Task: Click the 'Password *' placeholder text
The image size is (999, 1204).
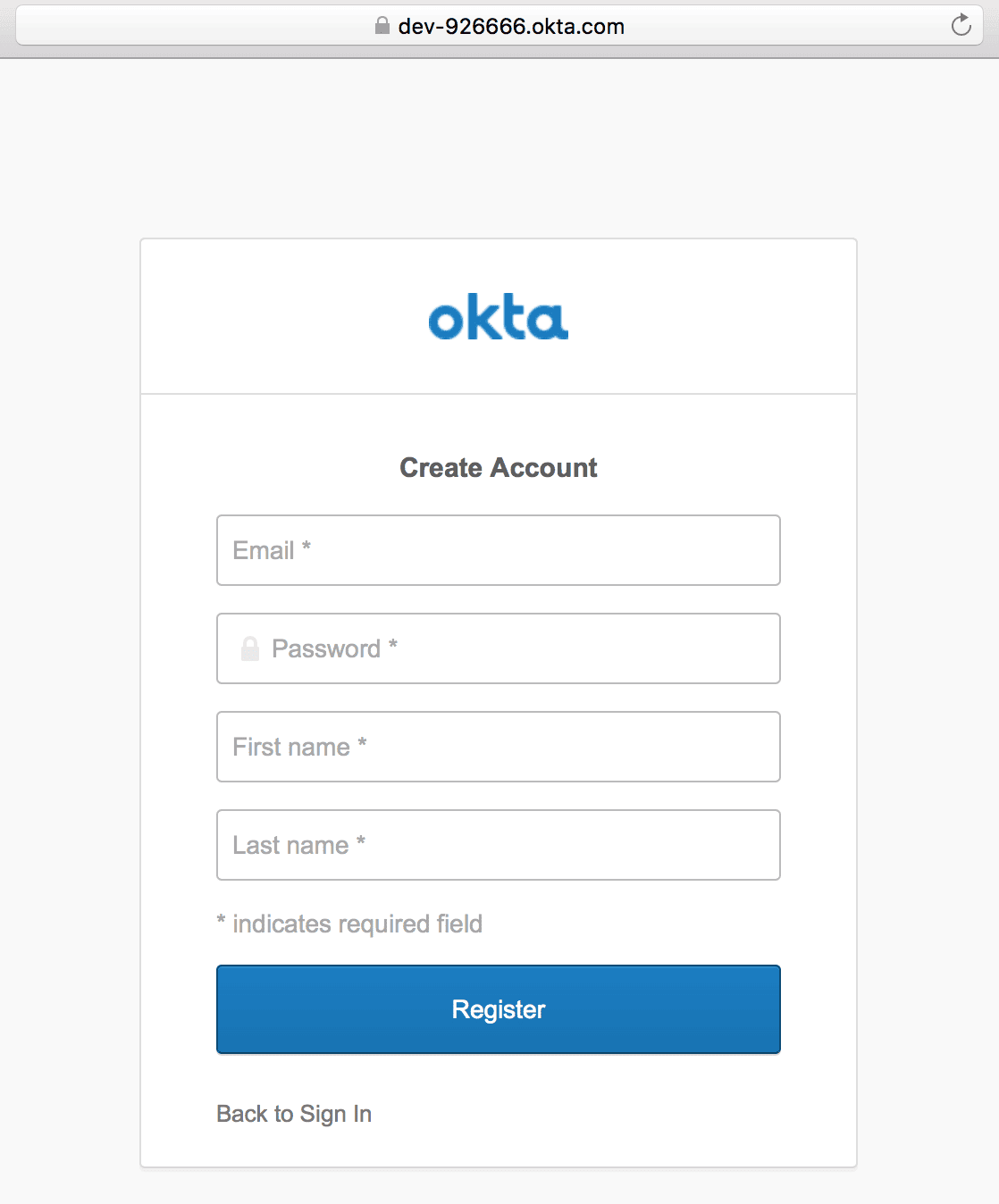Action: pyautogui.click(x=335, y=648)
